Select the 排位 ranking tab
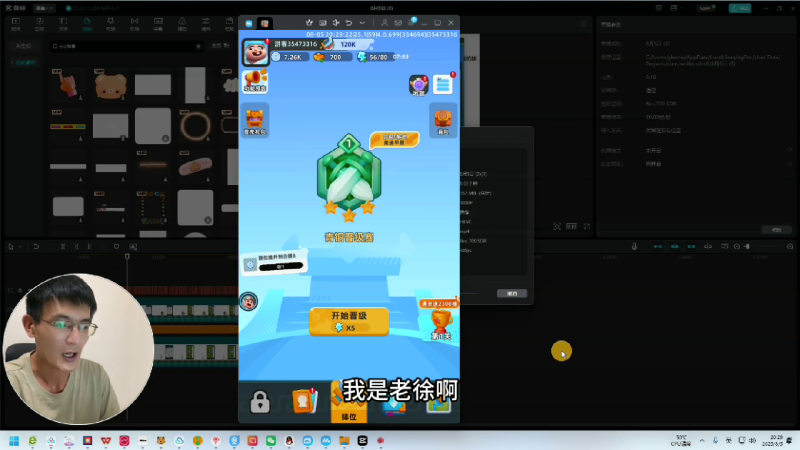 click(x=349, y=403)
